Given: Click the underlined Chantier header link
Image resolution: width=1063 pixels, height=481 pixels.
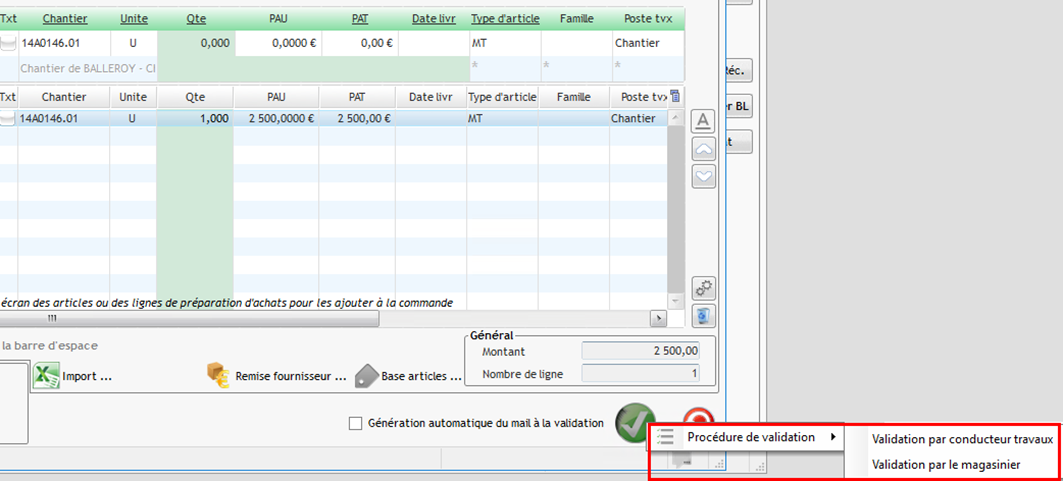Looking at the screenshot, I should pos(63,19).
